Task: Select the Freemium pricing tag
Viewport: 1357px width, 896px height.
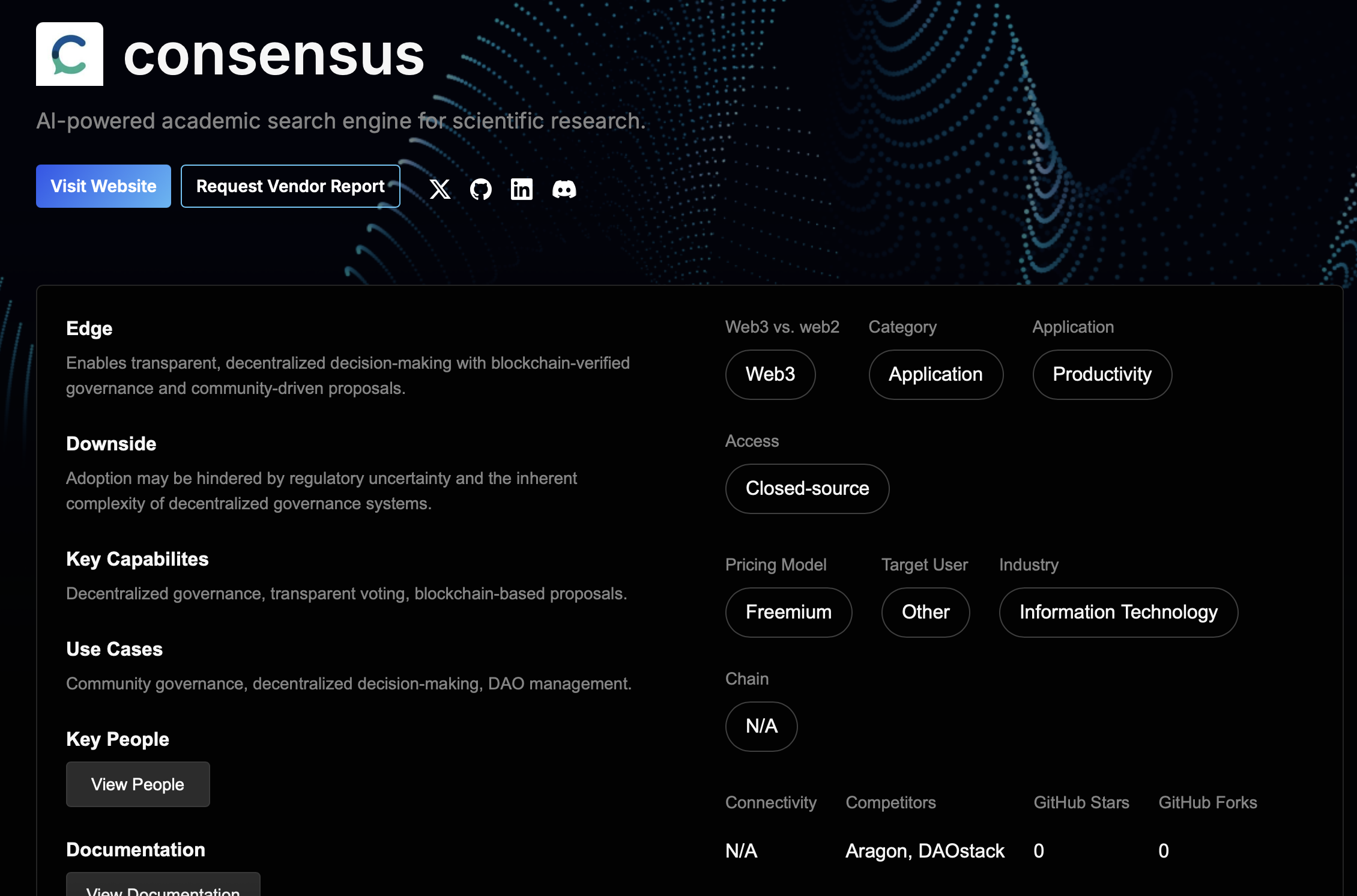Action: coord(788,612)
